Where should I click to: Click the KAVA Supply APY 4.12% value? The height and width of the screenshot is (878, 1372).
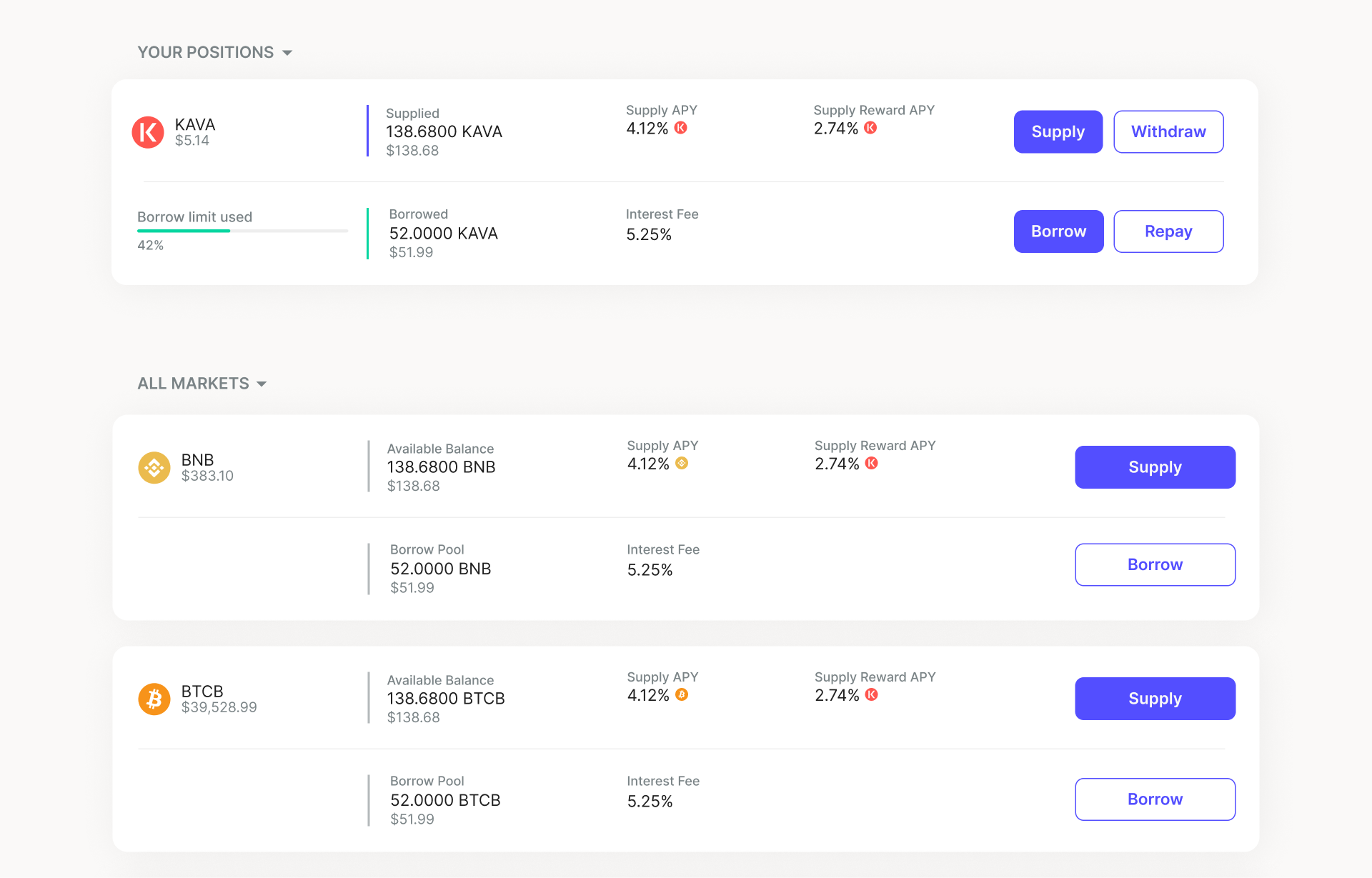coord(647,129)
